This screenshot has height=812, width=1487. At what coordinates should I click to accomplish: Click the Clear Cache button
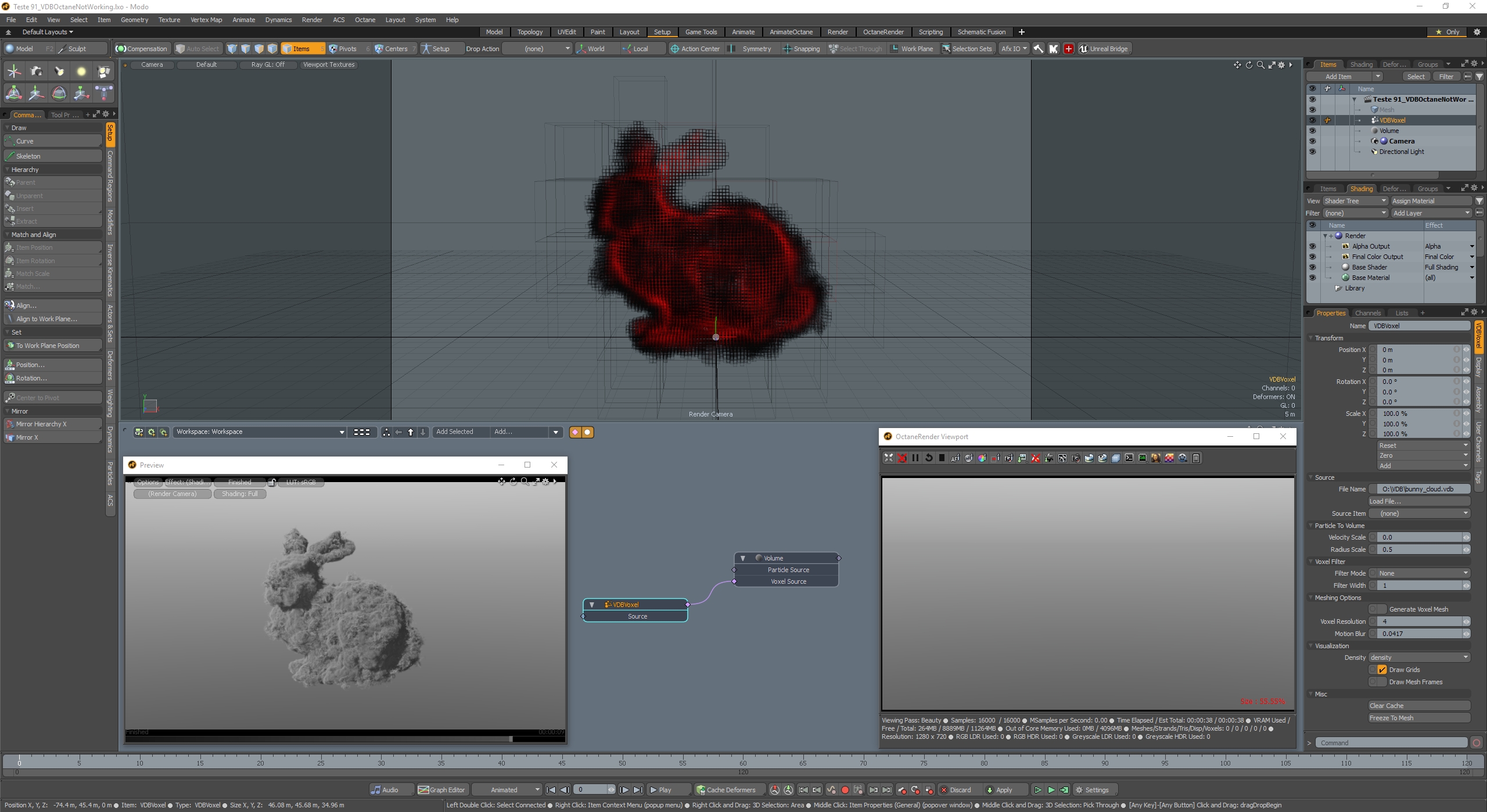click(x=1418, y=706)
